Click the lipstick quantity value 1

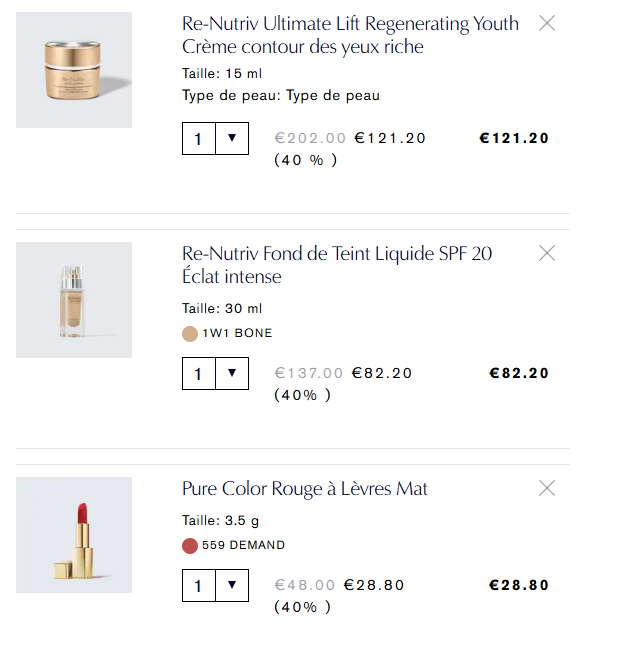[198, 585]
